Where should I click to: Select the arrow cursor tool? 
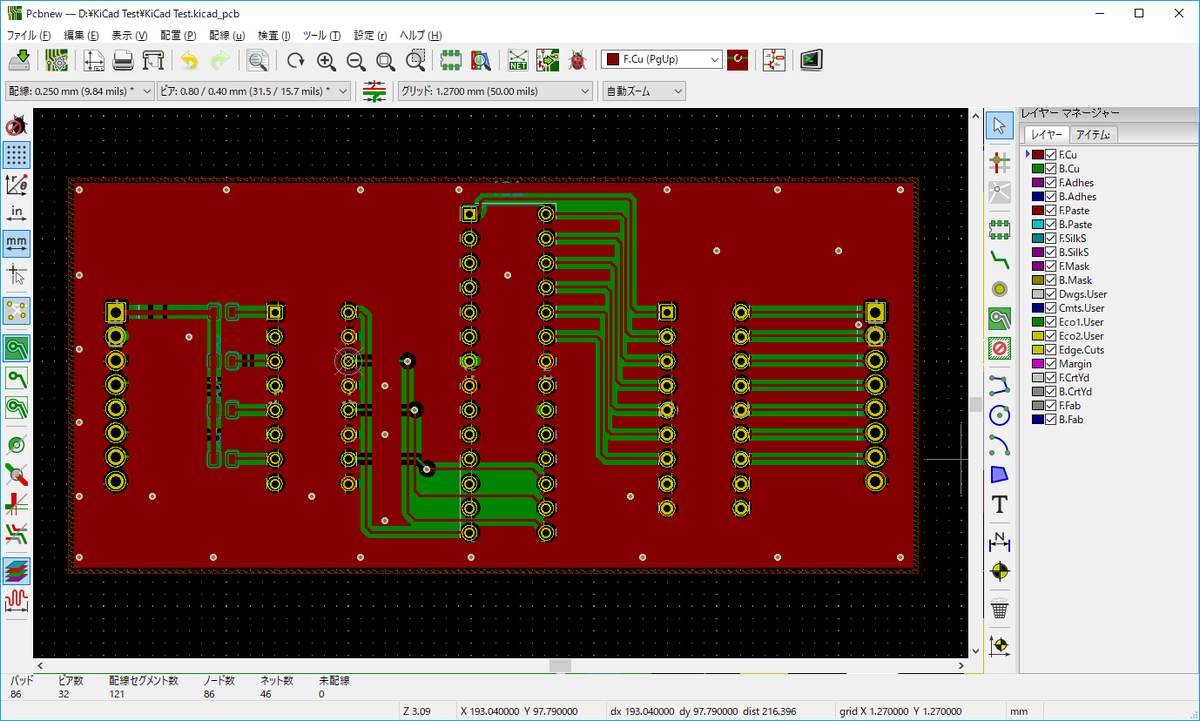click(999, 125)
